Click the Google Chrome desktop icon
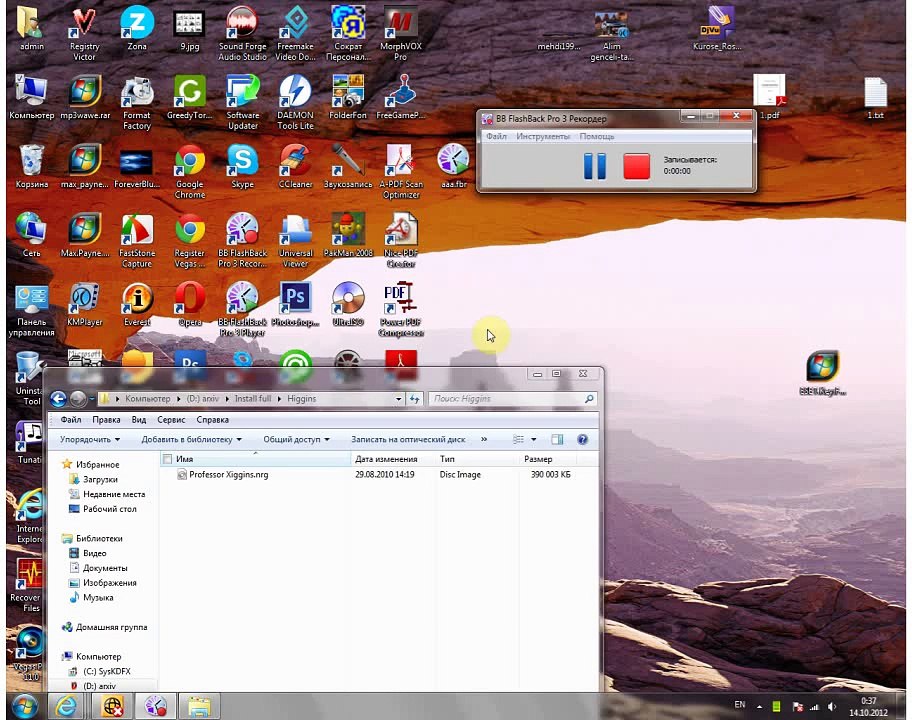Screen dimensions: 912x720 tap(190, 171)
